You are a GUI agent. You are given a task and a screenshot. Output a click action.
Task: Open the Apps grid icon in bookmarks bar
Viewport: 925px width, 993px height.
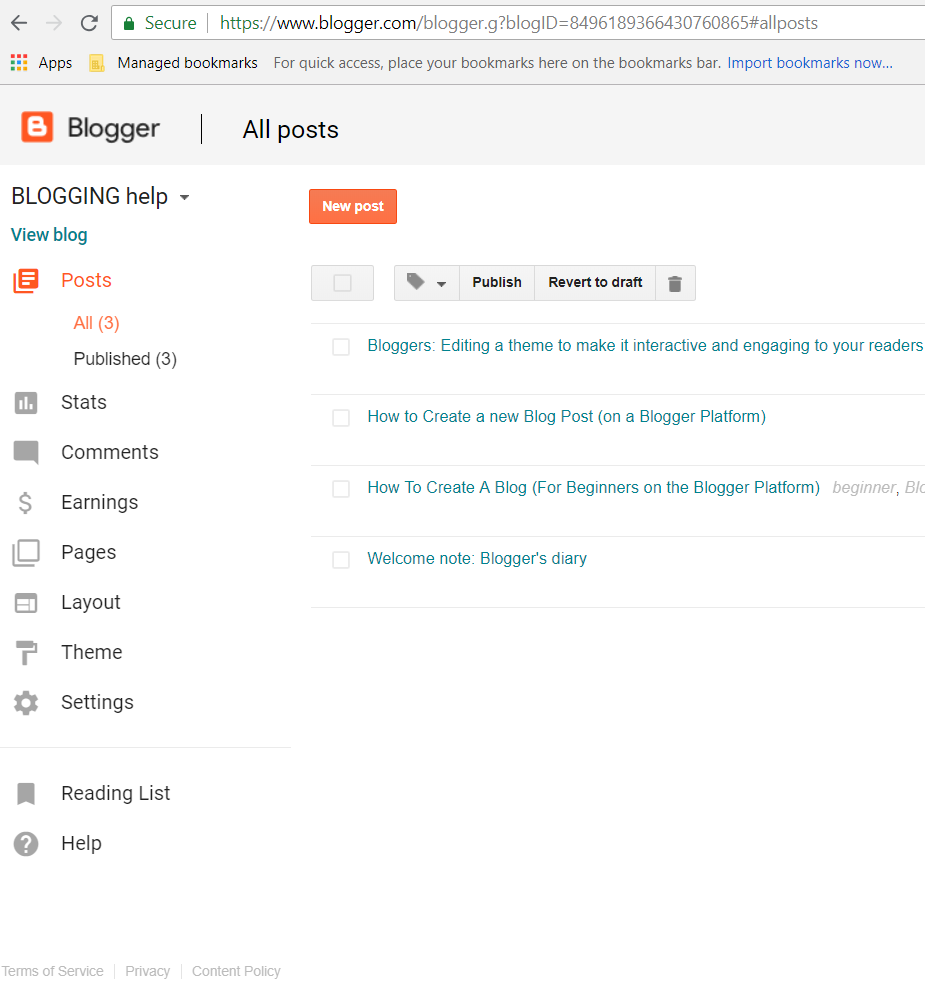[19, 63]
